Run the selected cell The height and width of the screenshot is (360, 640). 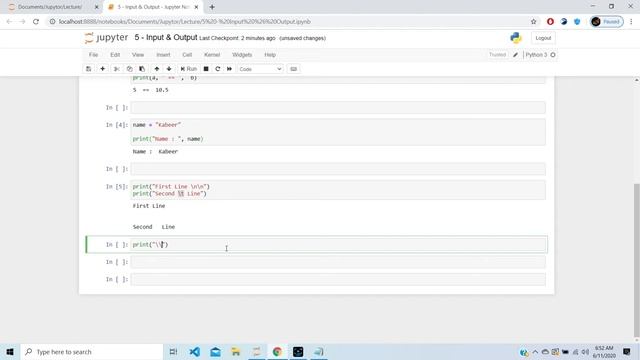[x=189, y=69]
